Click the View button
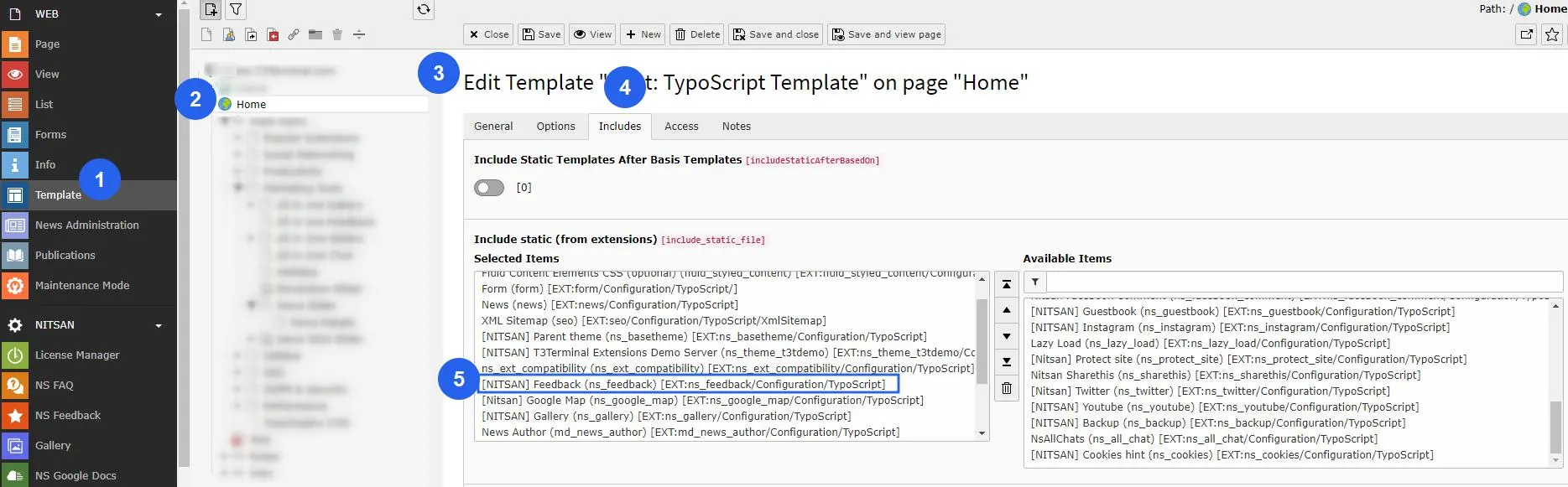This screenshot has width=1568, height=487. (592, 34)
